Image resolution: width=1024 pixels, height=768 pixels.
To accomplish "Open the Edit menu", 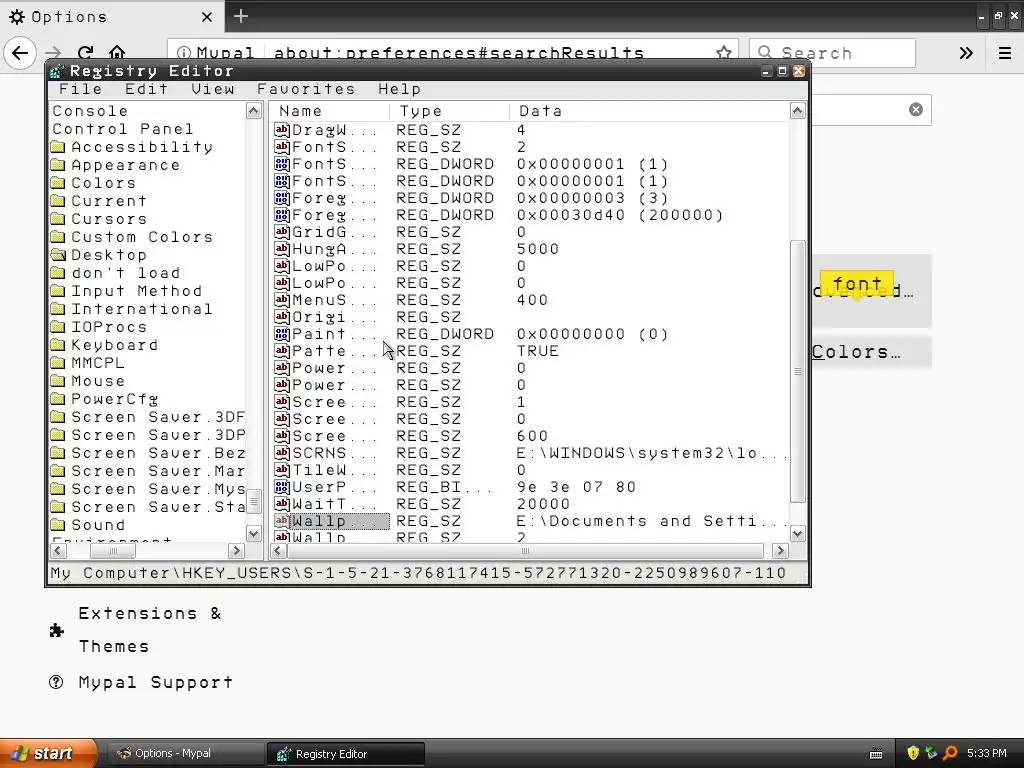I will [x=146, y=89].
